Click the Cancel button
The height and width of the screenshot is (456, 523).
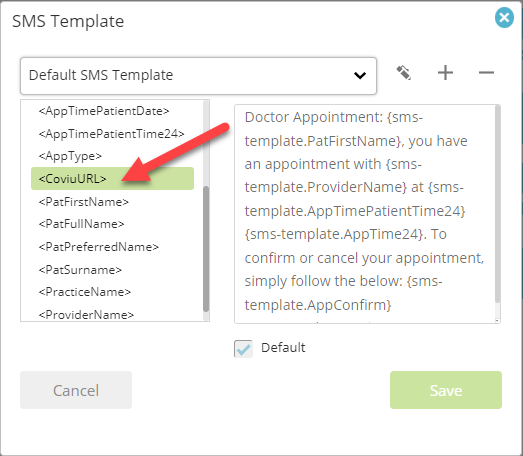click(x=76, y=390)
